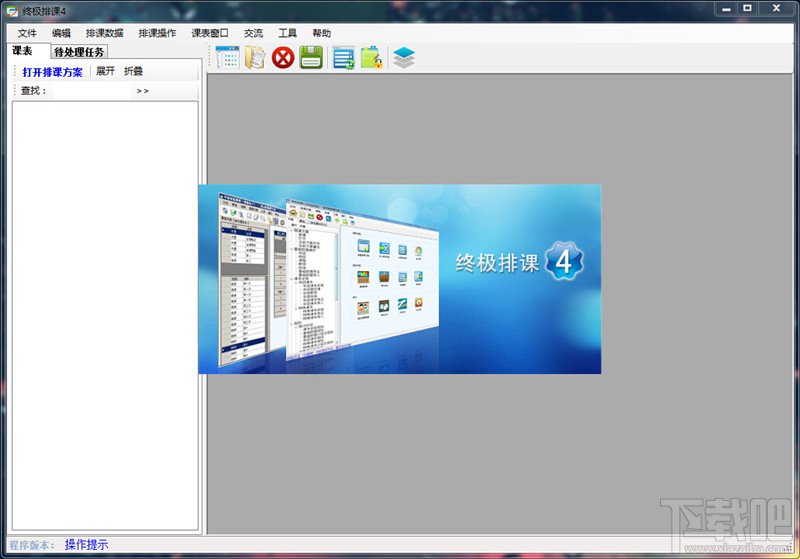Maximize the 终极排课4 window
The height and width of the screenshot is (559, 800).
(x=747, y=9)
